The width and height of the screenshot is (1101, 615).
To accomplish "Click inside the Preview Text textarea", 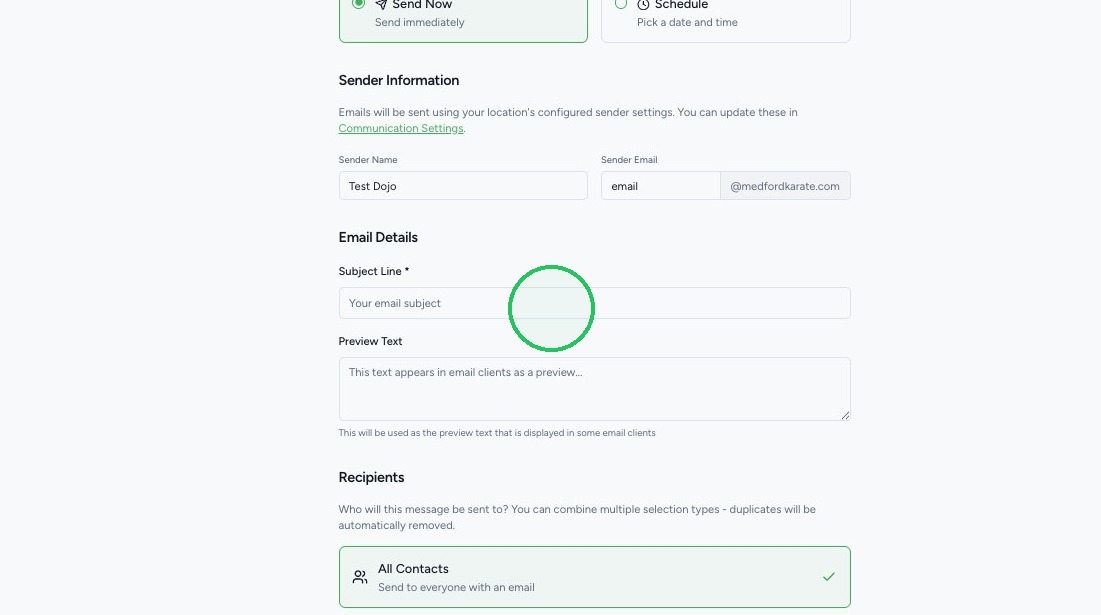I will [x=594, y=389].
